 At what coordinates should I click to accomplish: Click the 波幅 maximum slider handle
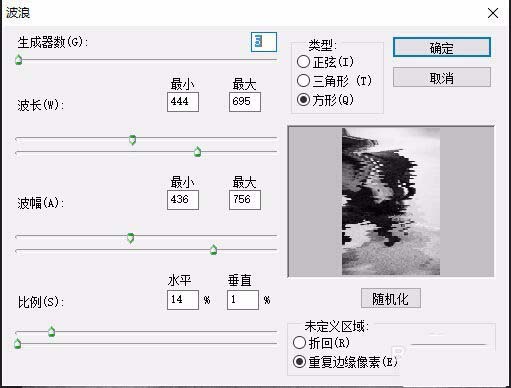point(213,250)
